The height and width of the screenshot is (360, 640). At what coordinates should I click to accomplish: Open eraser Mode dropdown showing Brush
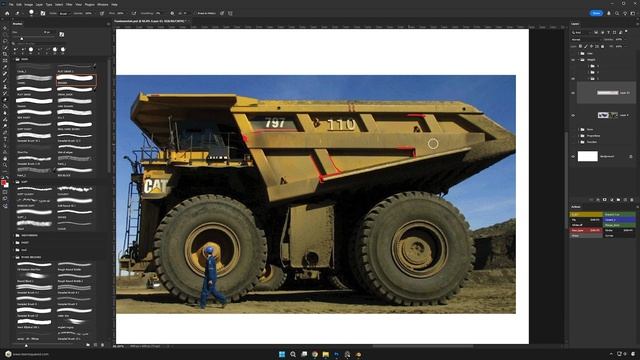tap(64, 13)
